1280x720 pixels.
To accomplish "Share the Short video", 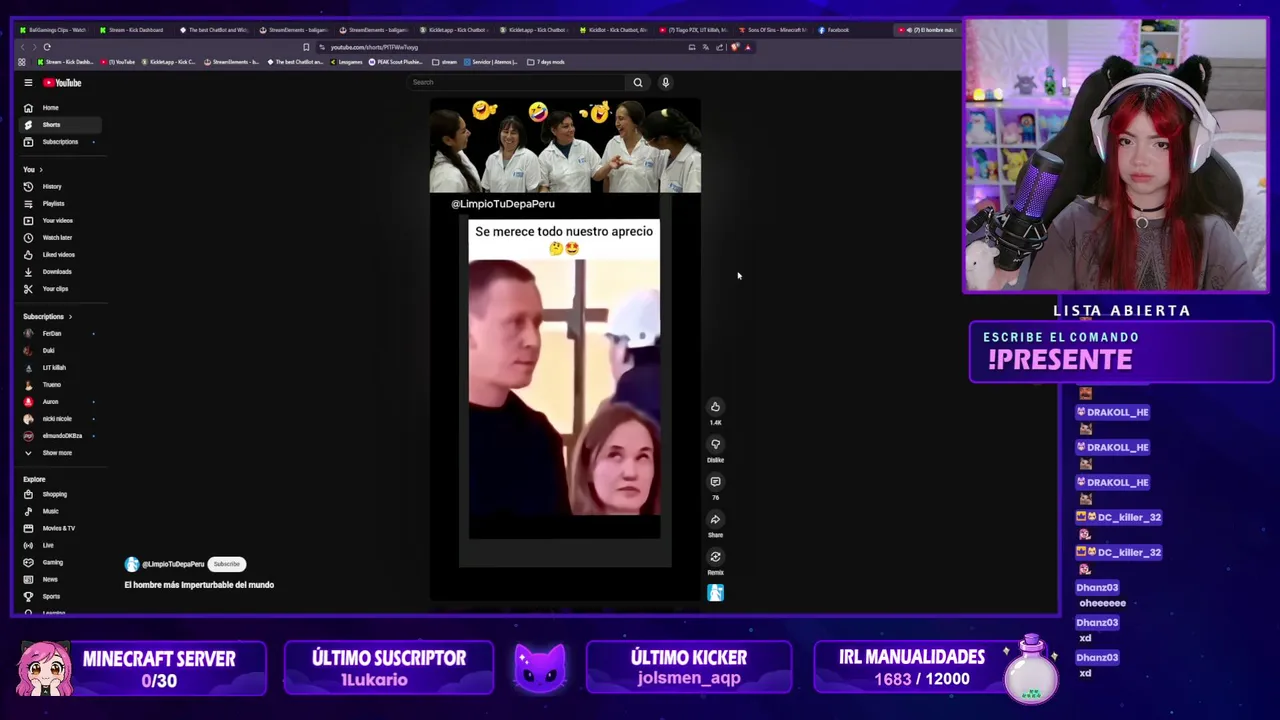I will pyautogui.click(x=715, y=519).
